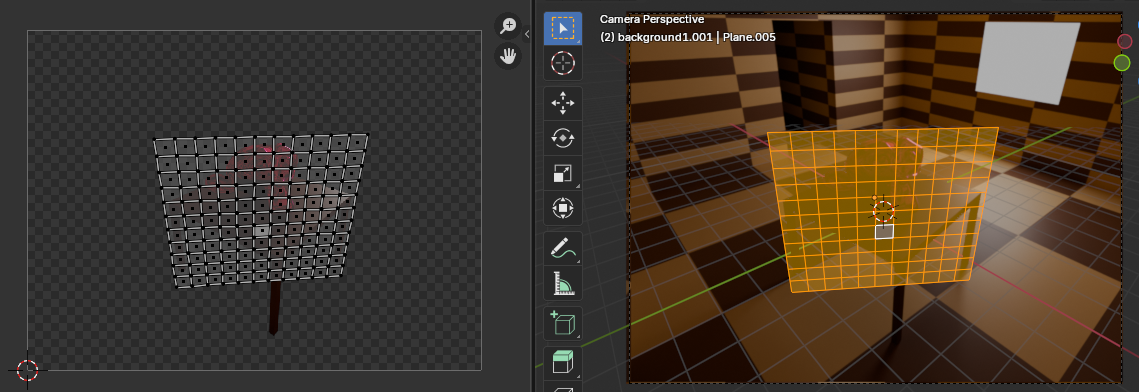Click the UV editor pan hand icon
This screenshot has width=1139, height=392.
(x=508, y=56)
